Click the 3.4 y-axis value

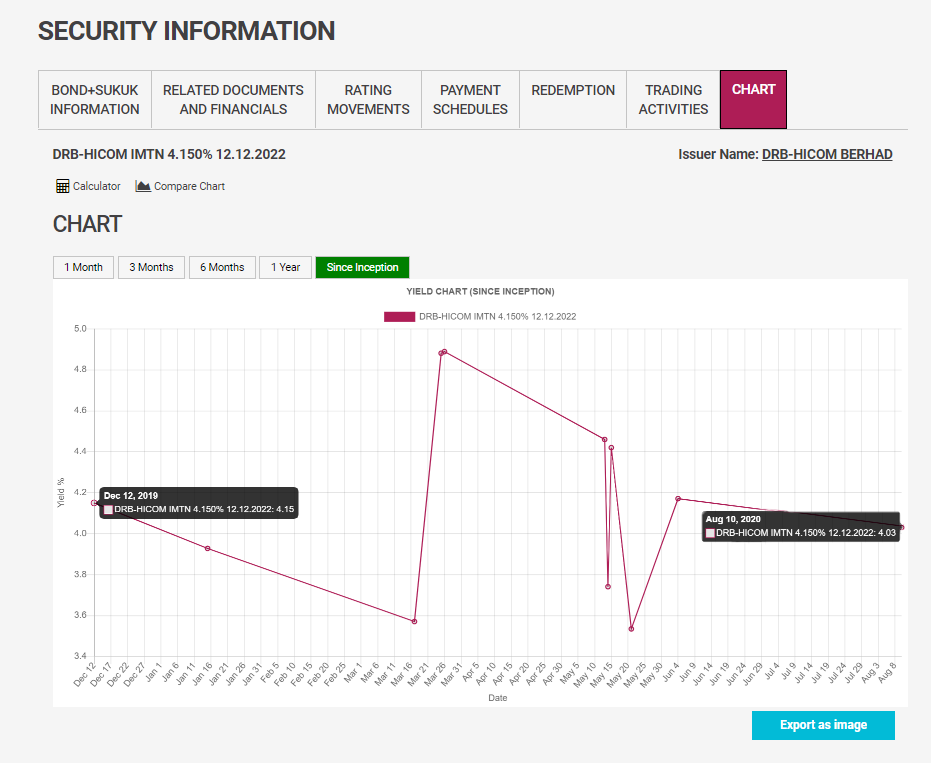(x=80, y=656)
